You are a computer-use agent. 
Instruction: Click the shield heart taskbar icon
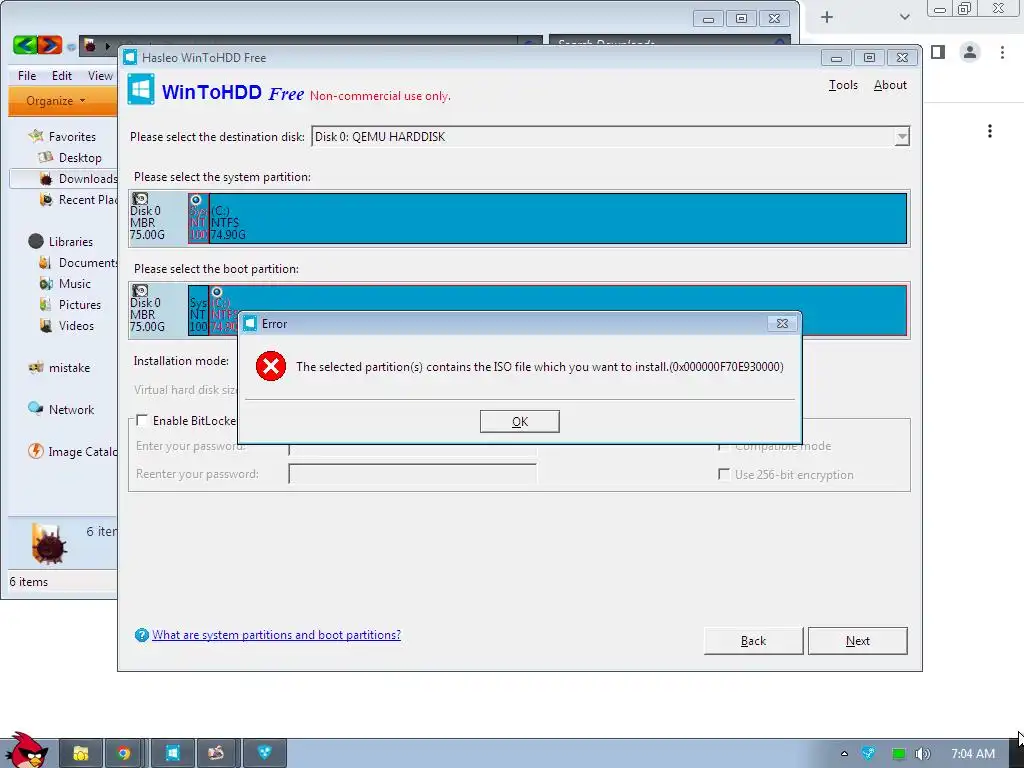click(x=264, y=754)
